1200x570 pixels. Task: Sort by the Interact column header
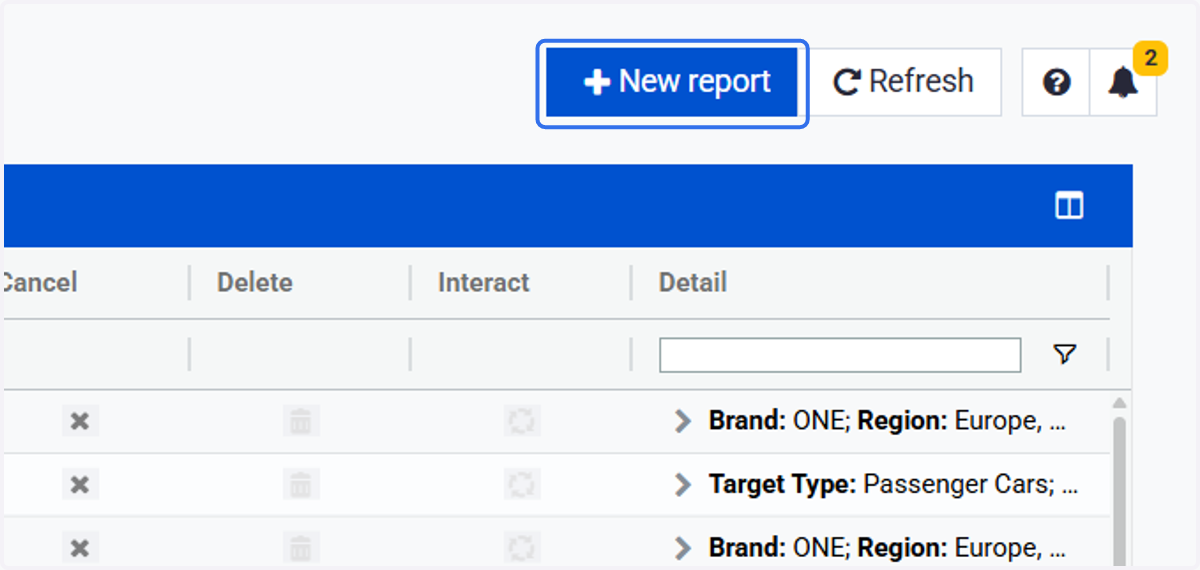[x=483, y=283]
